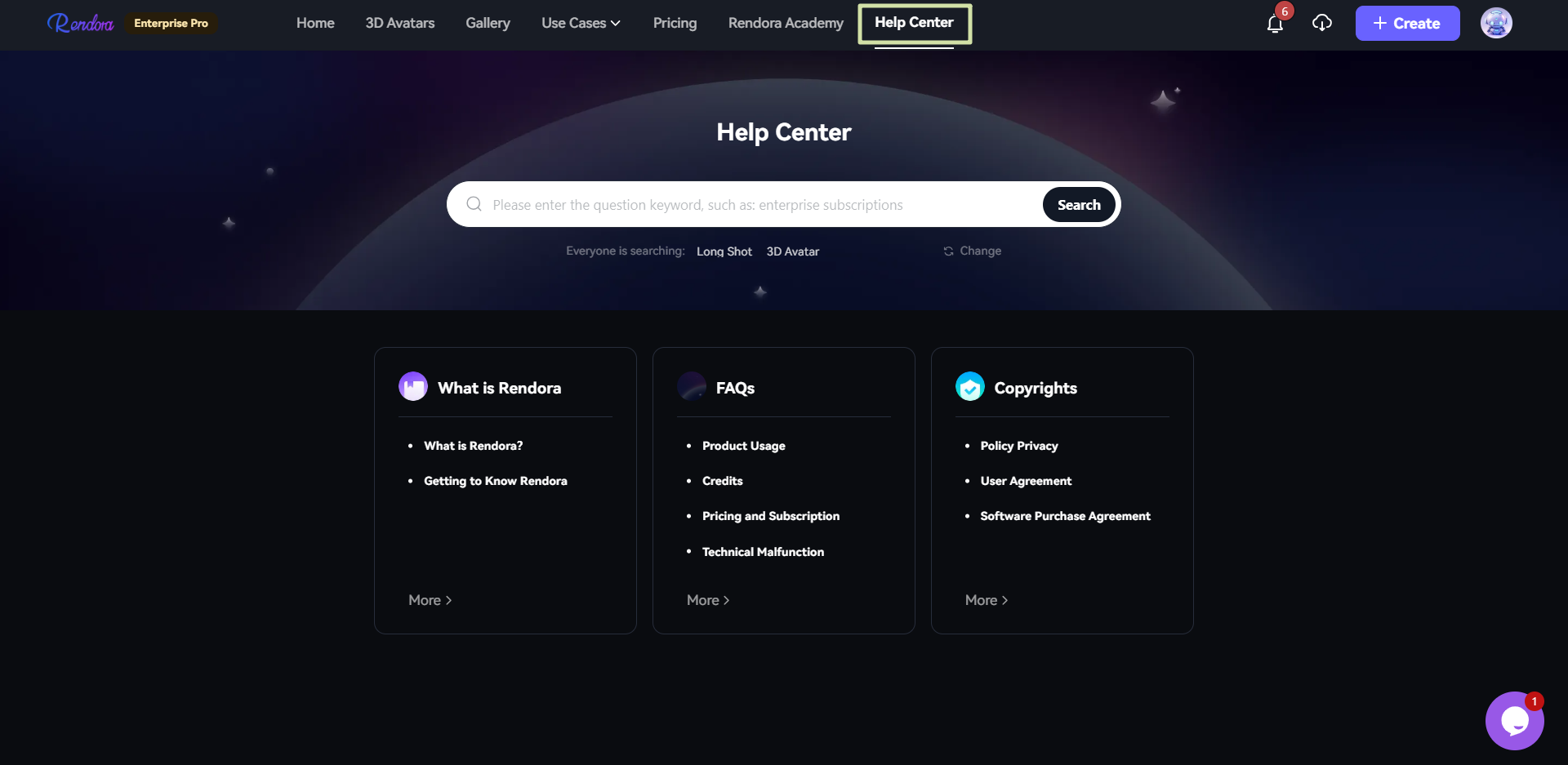Expand the Use Cases dropdown menu
This screenshot has height=765, width=1568.
tap(581, 23)
